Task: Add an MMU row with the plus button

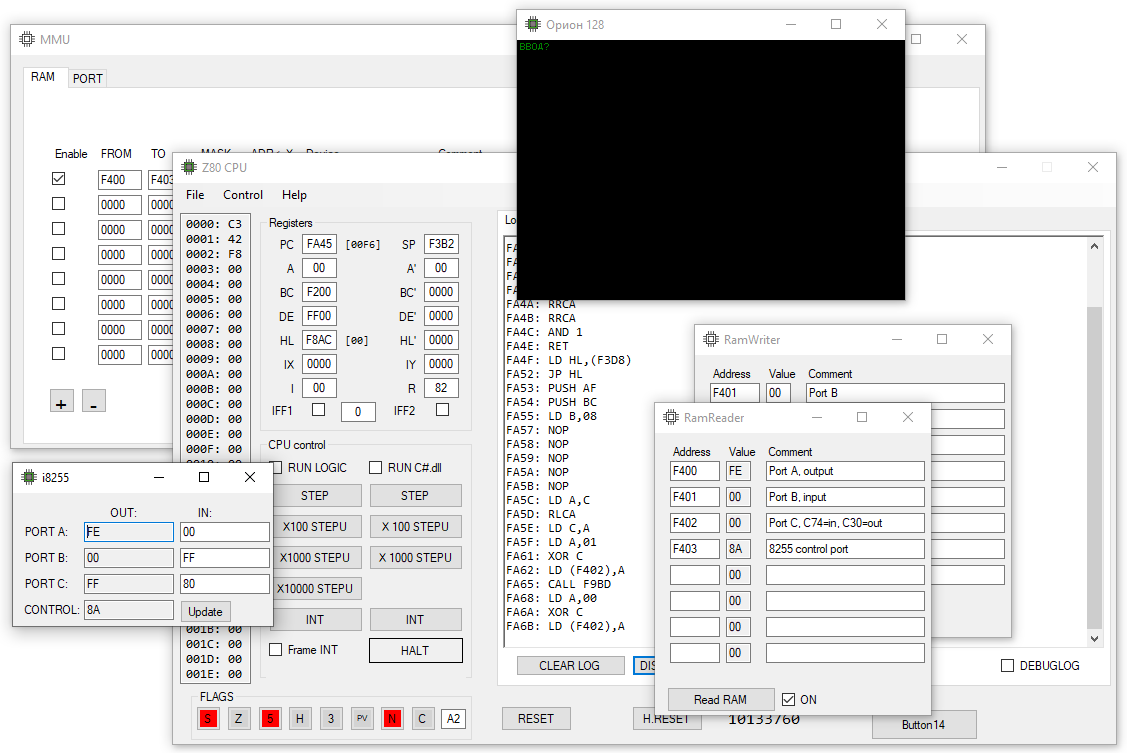Action: [x=62, y=401]
